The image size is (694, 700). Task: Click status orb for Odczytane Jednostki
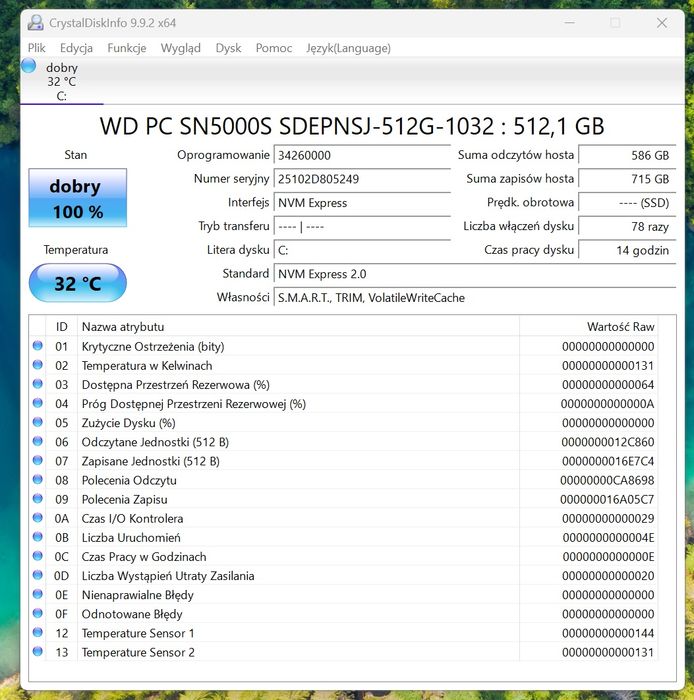[x=37, y=441]
